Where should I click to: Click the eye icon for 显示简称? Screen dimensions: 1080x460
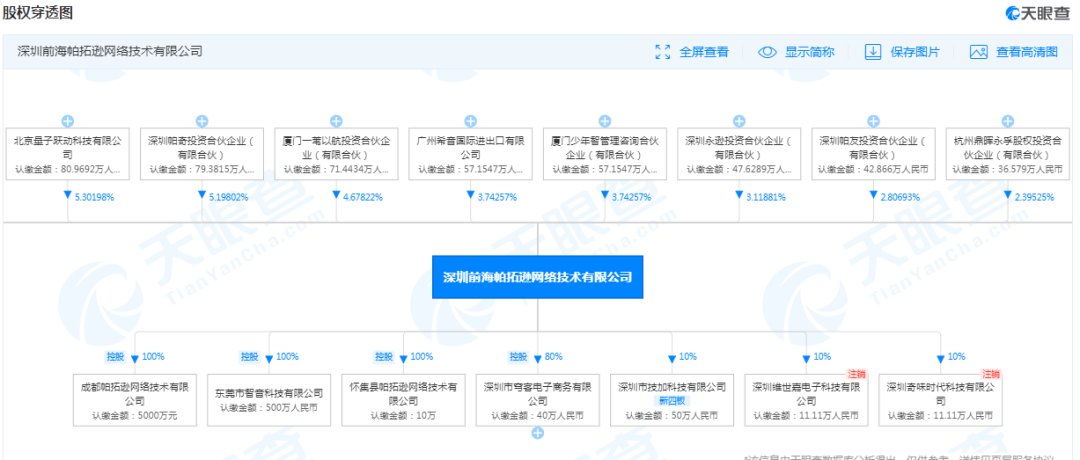coord(767,52)
